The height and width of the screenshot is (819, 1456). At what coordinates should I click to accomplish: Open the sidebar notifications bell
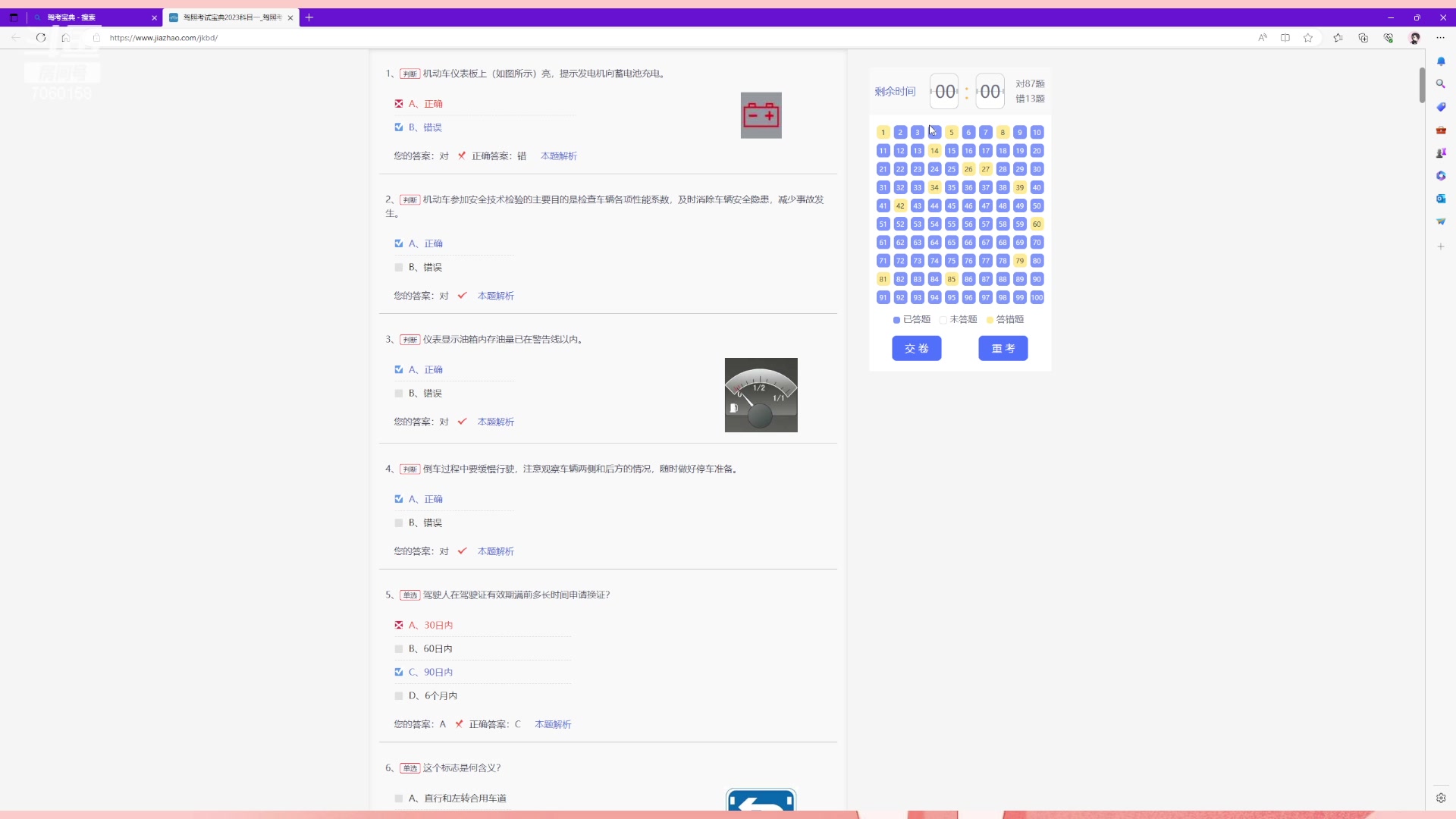point(1441,61)
